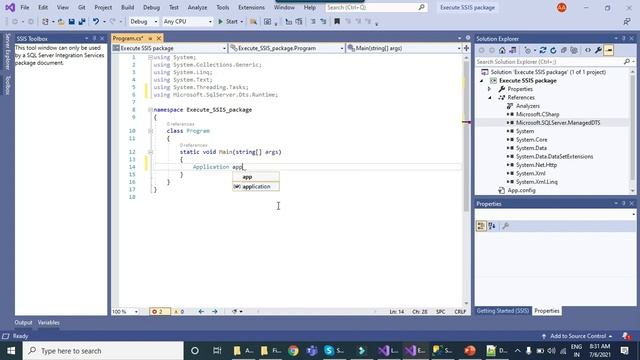Open Microsoft Teams from the taskbar
The width and height of the screenshot is (640, 360).
tap(312, 351)
